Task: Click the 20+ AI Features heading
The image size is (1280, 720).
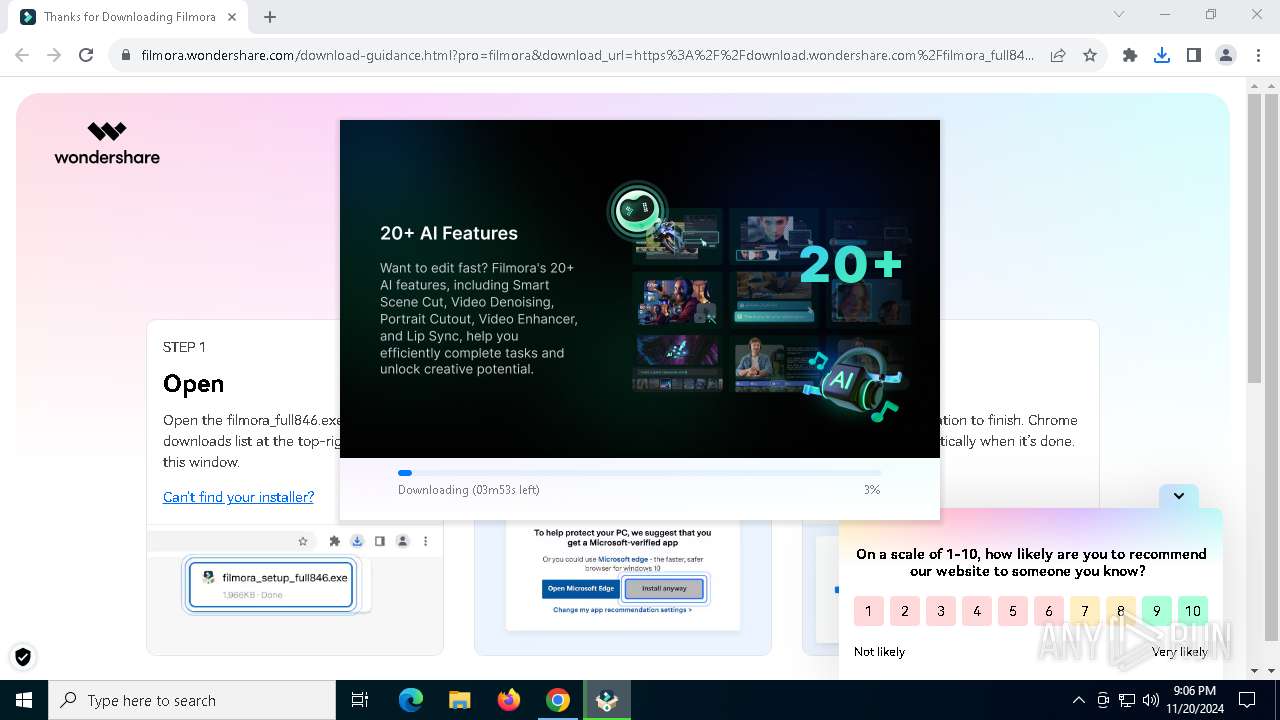Action: [449, 233]
